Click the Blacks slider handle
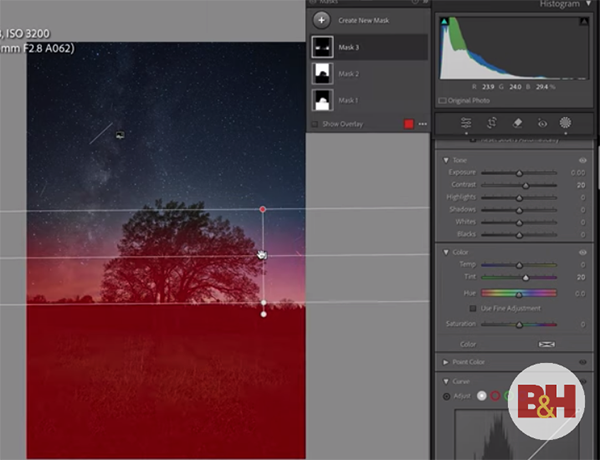 click(x=519, y=235)
